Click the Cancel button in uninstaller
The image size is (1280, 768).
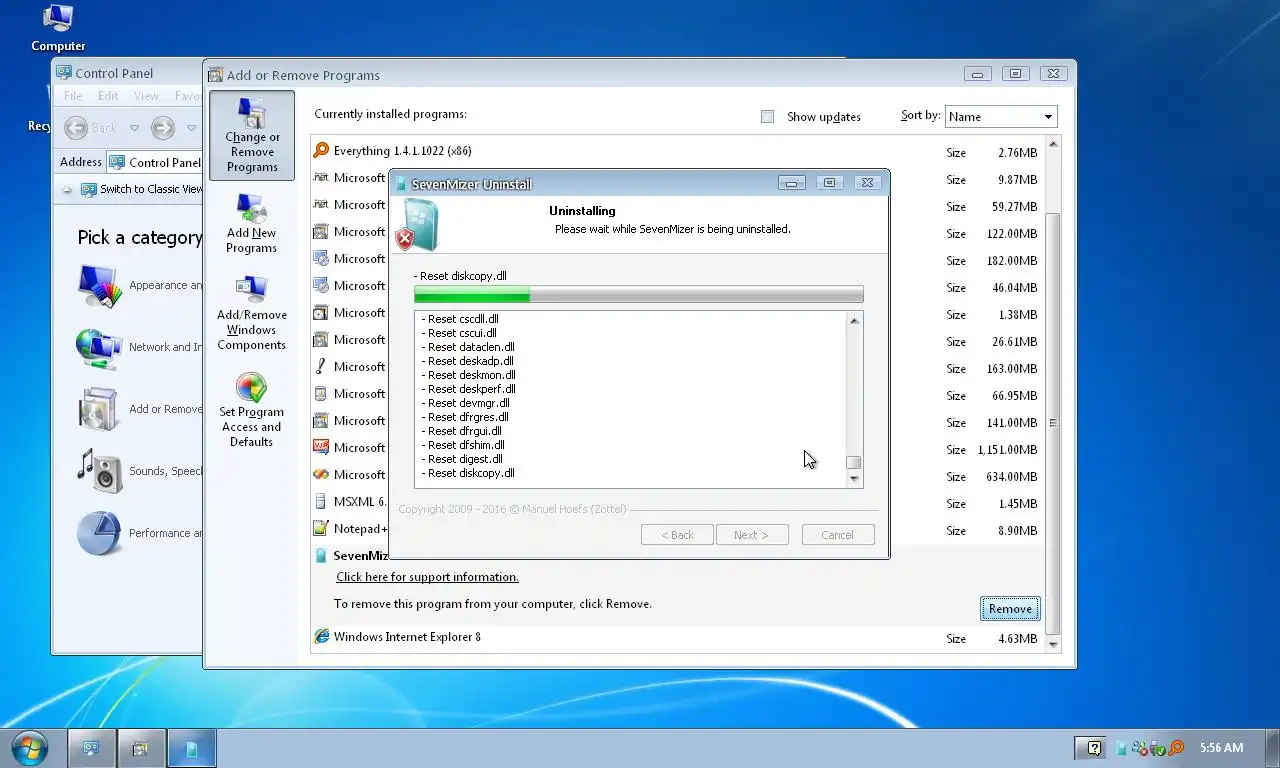838,535
